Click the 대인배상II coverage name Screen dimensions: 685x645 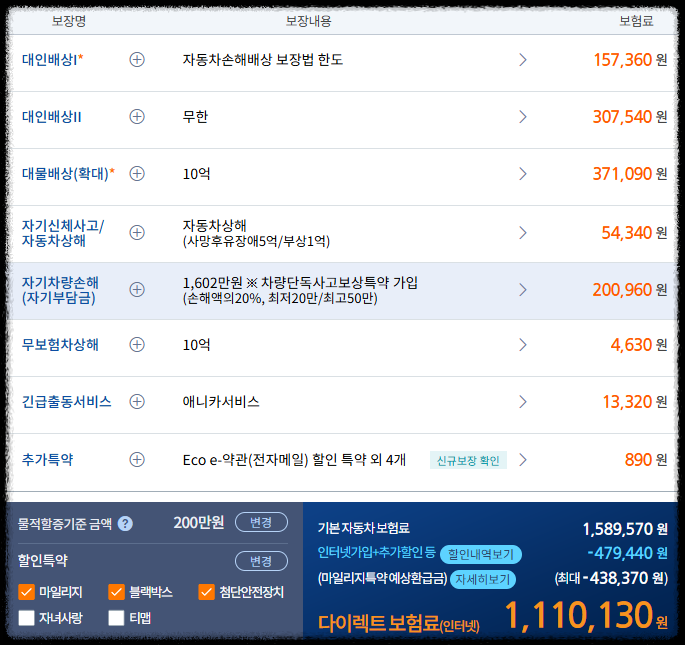point(52,117)
